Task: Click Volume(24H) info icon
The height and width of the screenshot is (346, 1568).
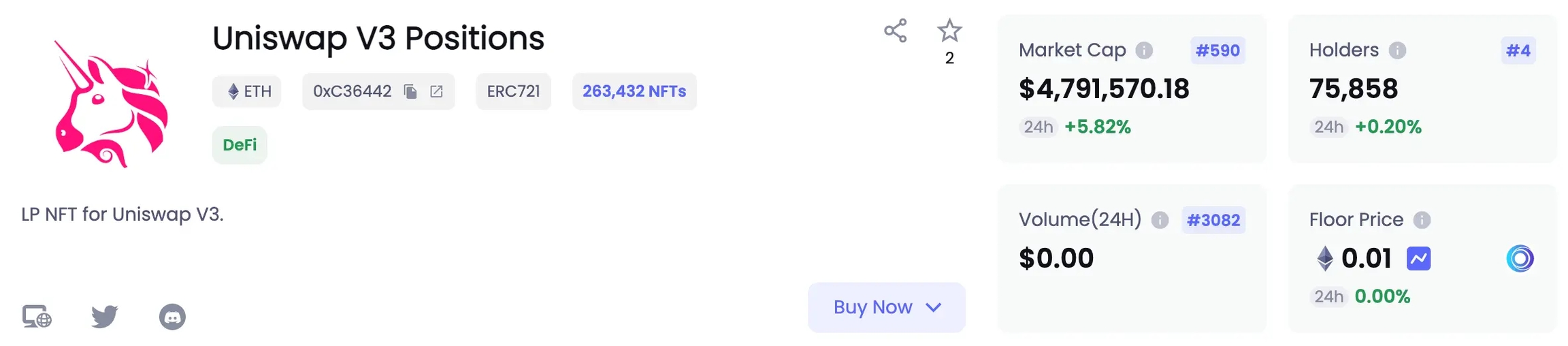Action: click(1160, 220)
